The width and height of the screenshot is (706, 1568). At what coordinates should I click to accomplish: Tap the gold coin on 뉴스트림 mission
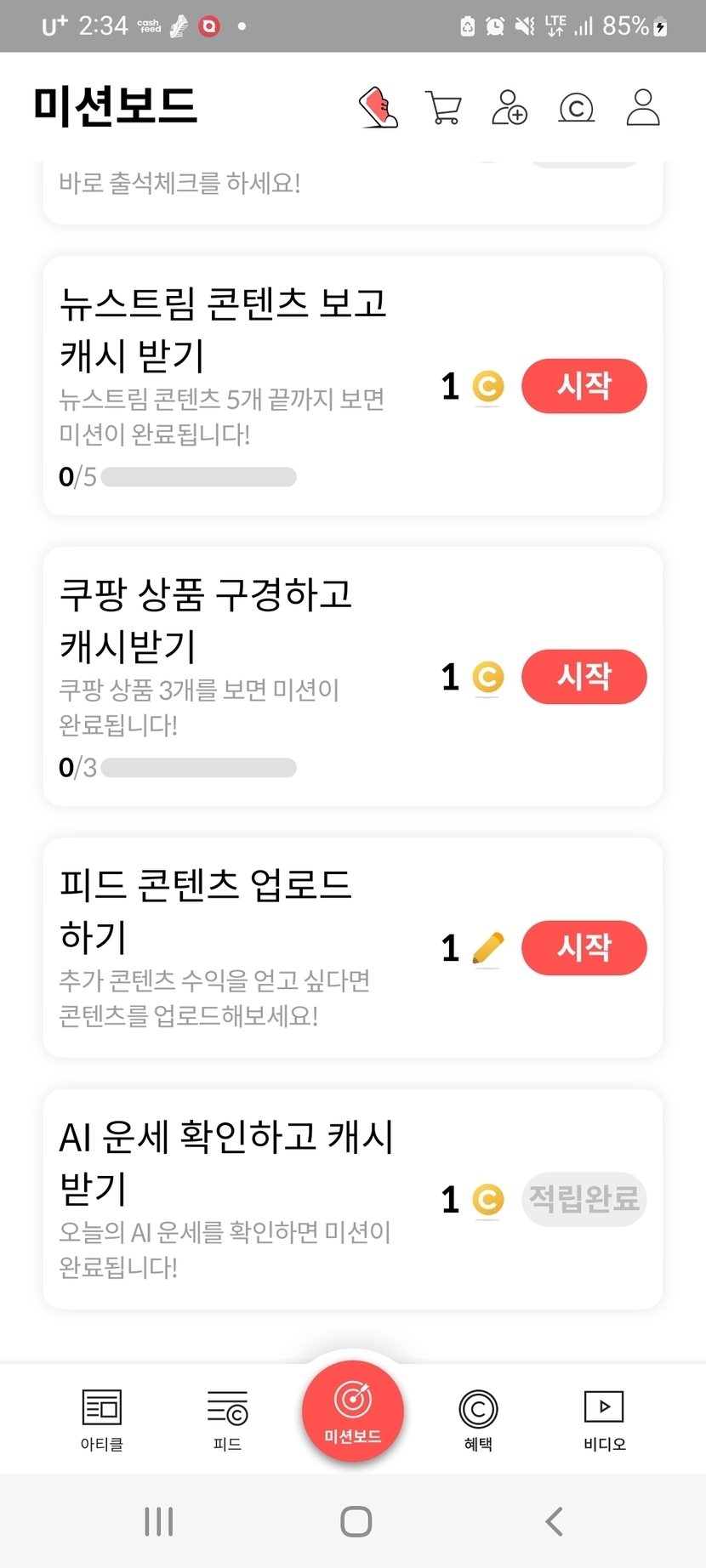point(487,387)
